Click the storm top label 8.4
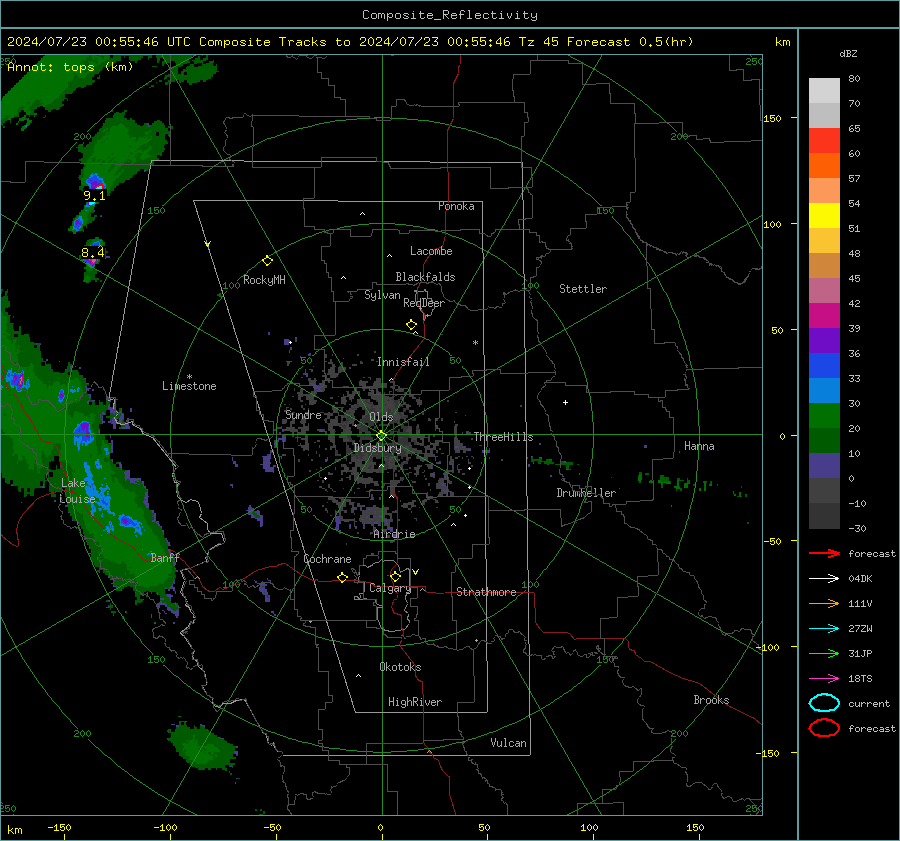 click(92, 253)
